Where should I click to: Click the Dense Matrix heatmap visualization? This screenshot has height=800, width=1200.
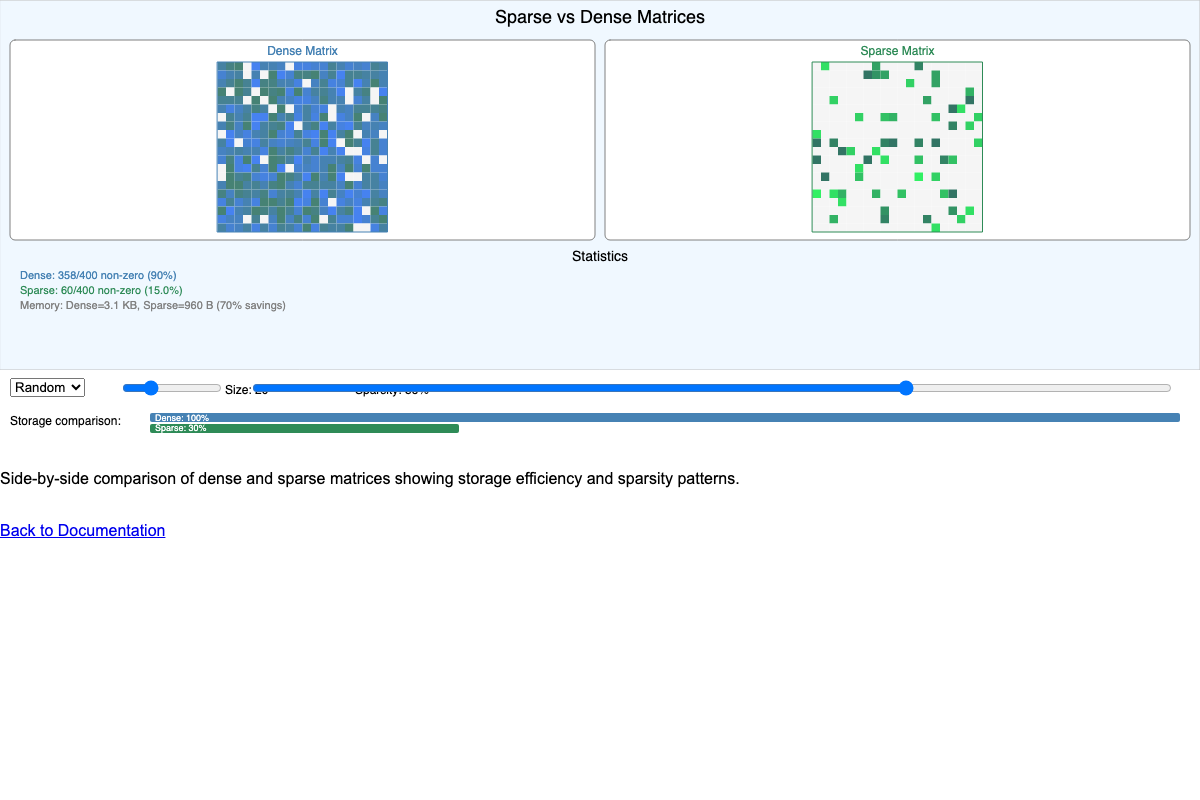[x=302, y=146]
